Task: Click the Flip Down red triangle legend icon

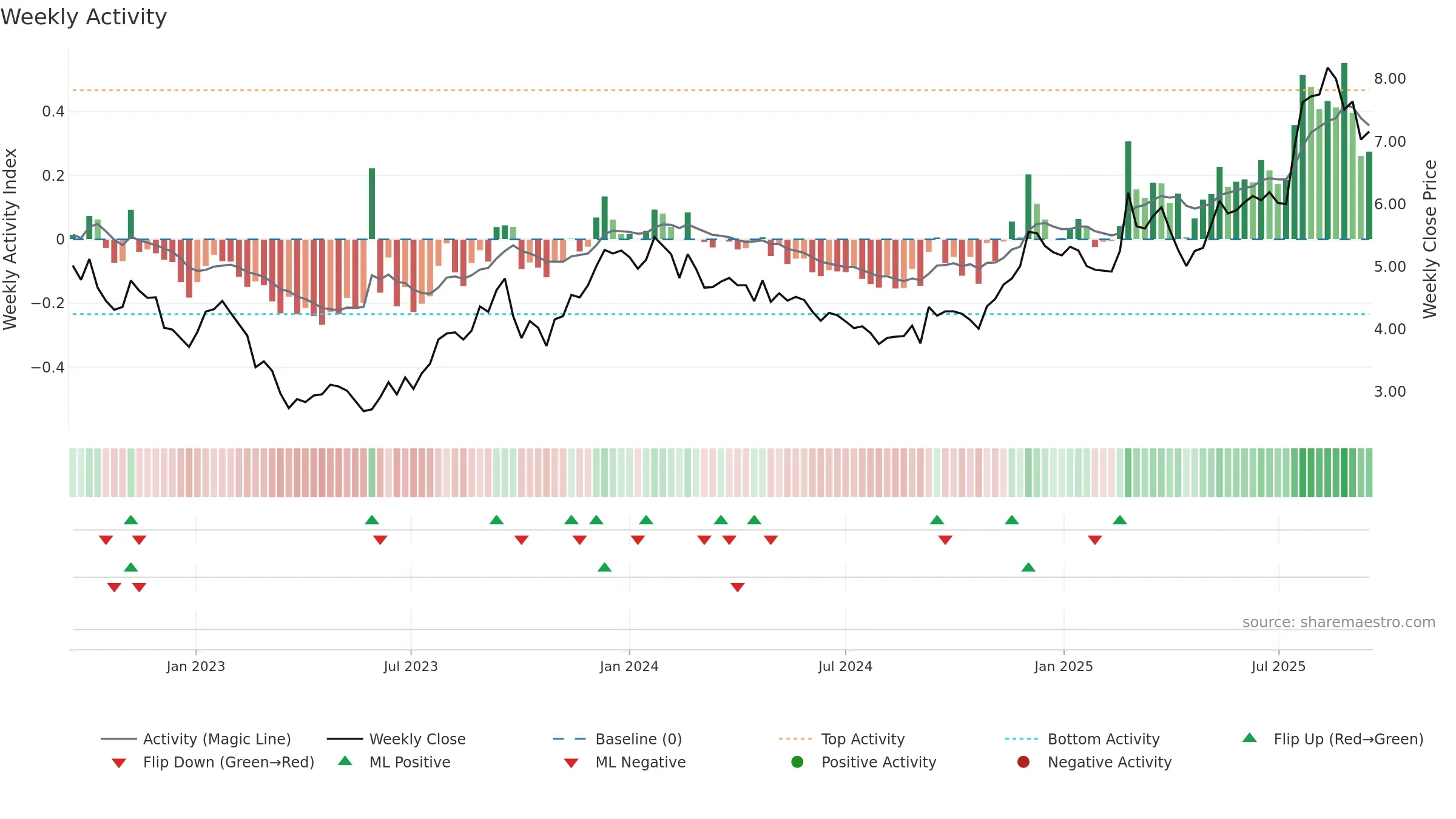Action: point(119,763)
